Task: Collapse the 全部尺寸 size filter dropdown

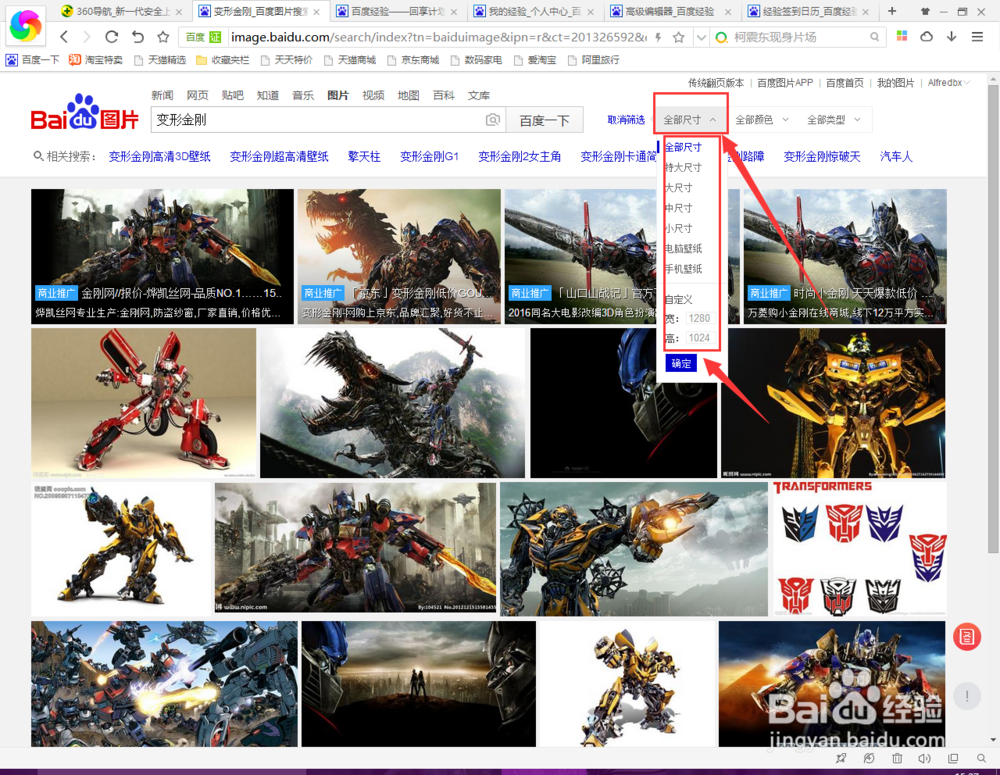Action: tap(690, 119)
